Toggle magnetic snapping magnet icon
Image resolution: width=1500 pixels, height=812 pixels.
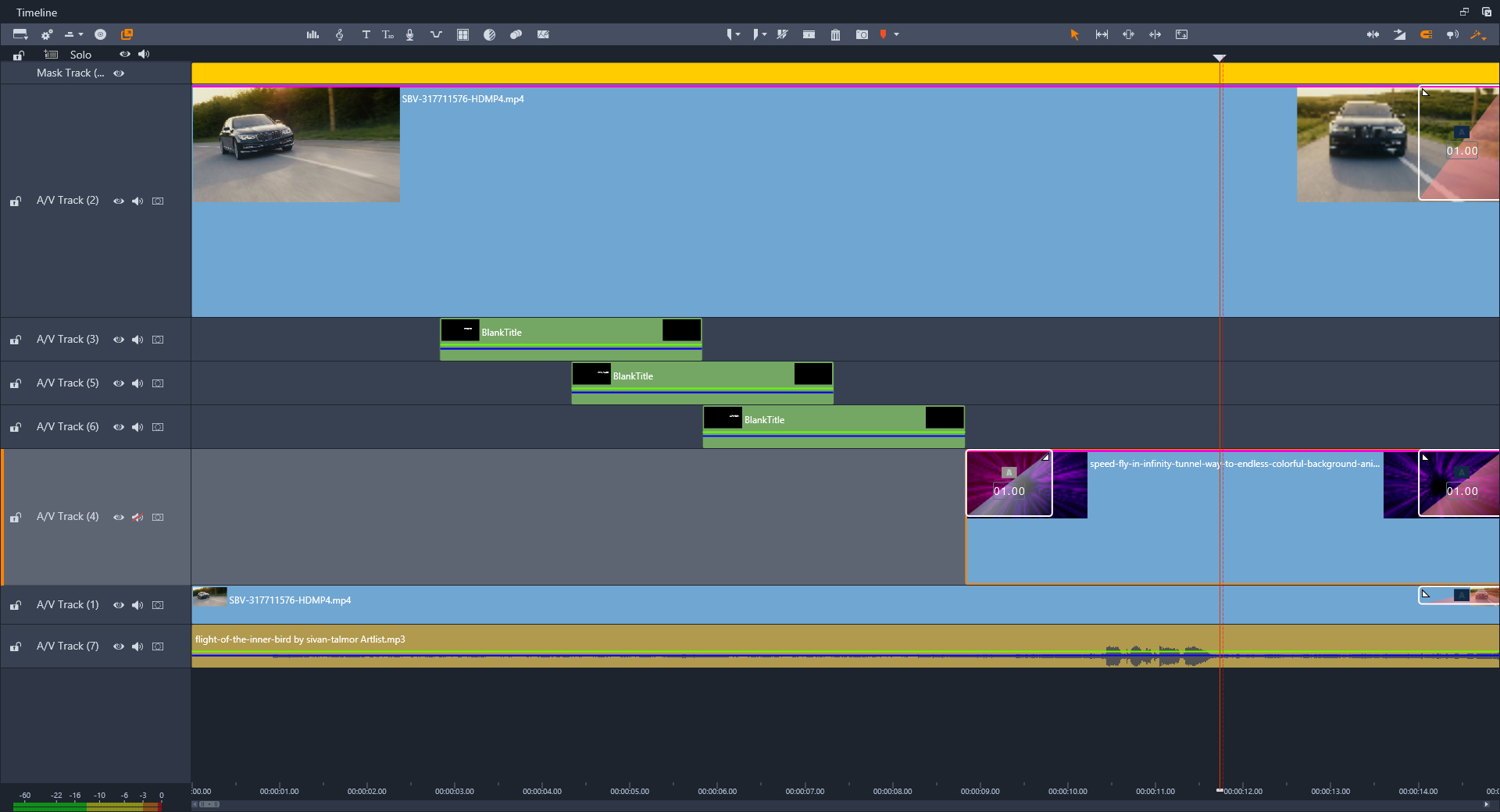[1426, 34]
